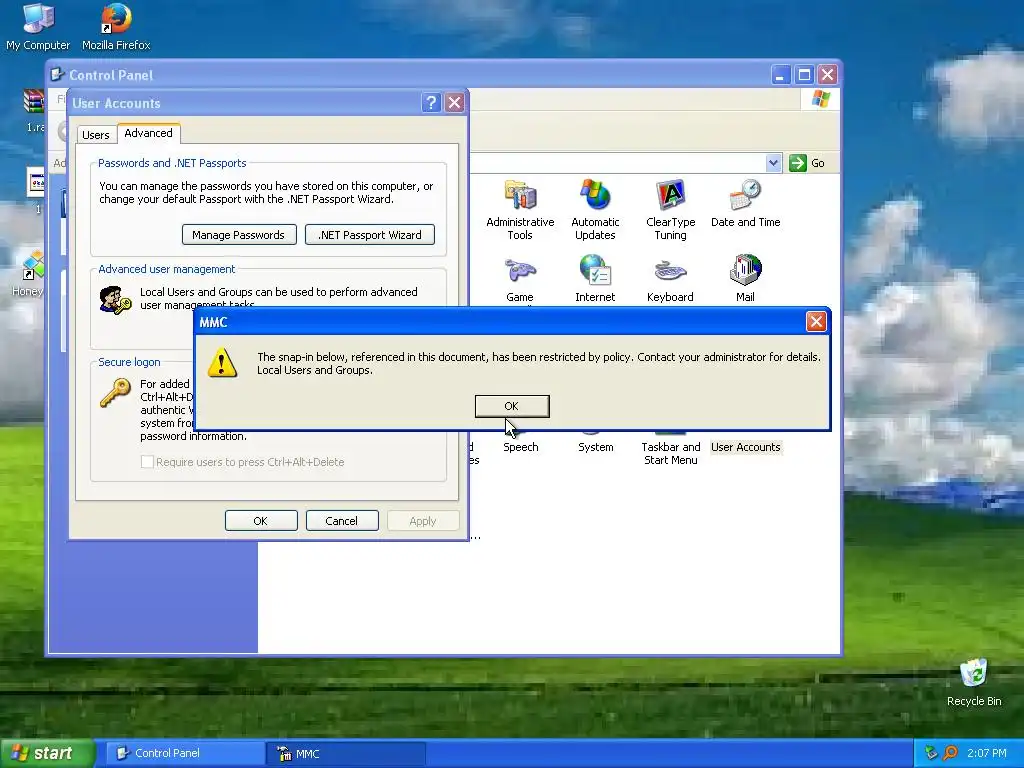Screen dimensions: 1024x768
Task: Select the Mail icon
Action: (745, 279)
